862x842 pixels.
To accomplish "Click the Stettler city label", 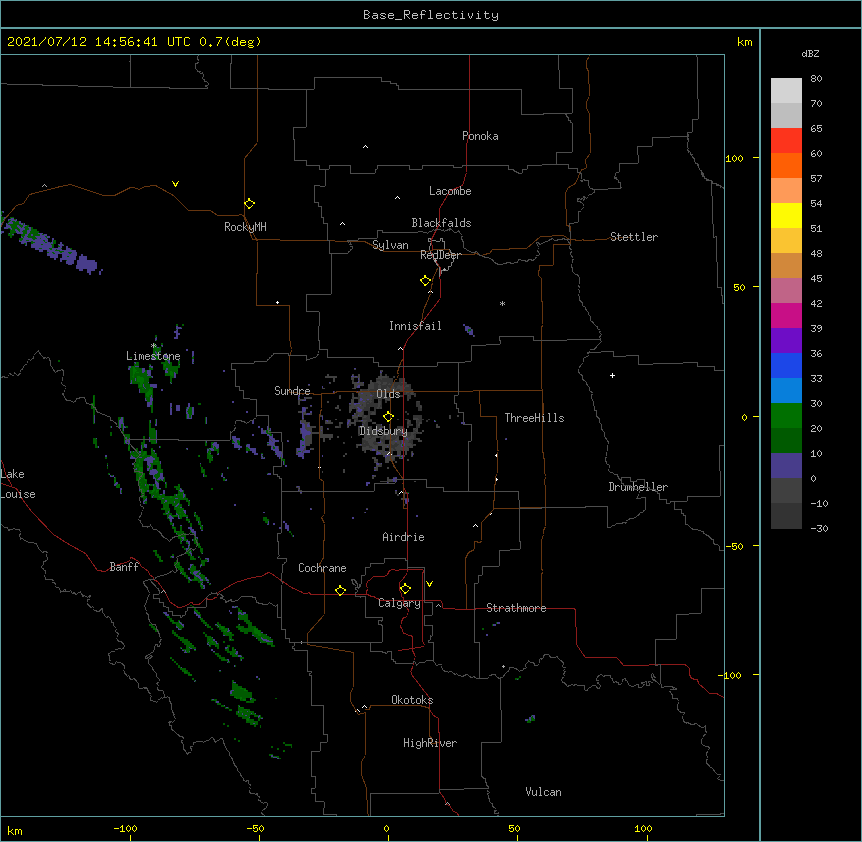I will click(634, 237).
